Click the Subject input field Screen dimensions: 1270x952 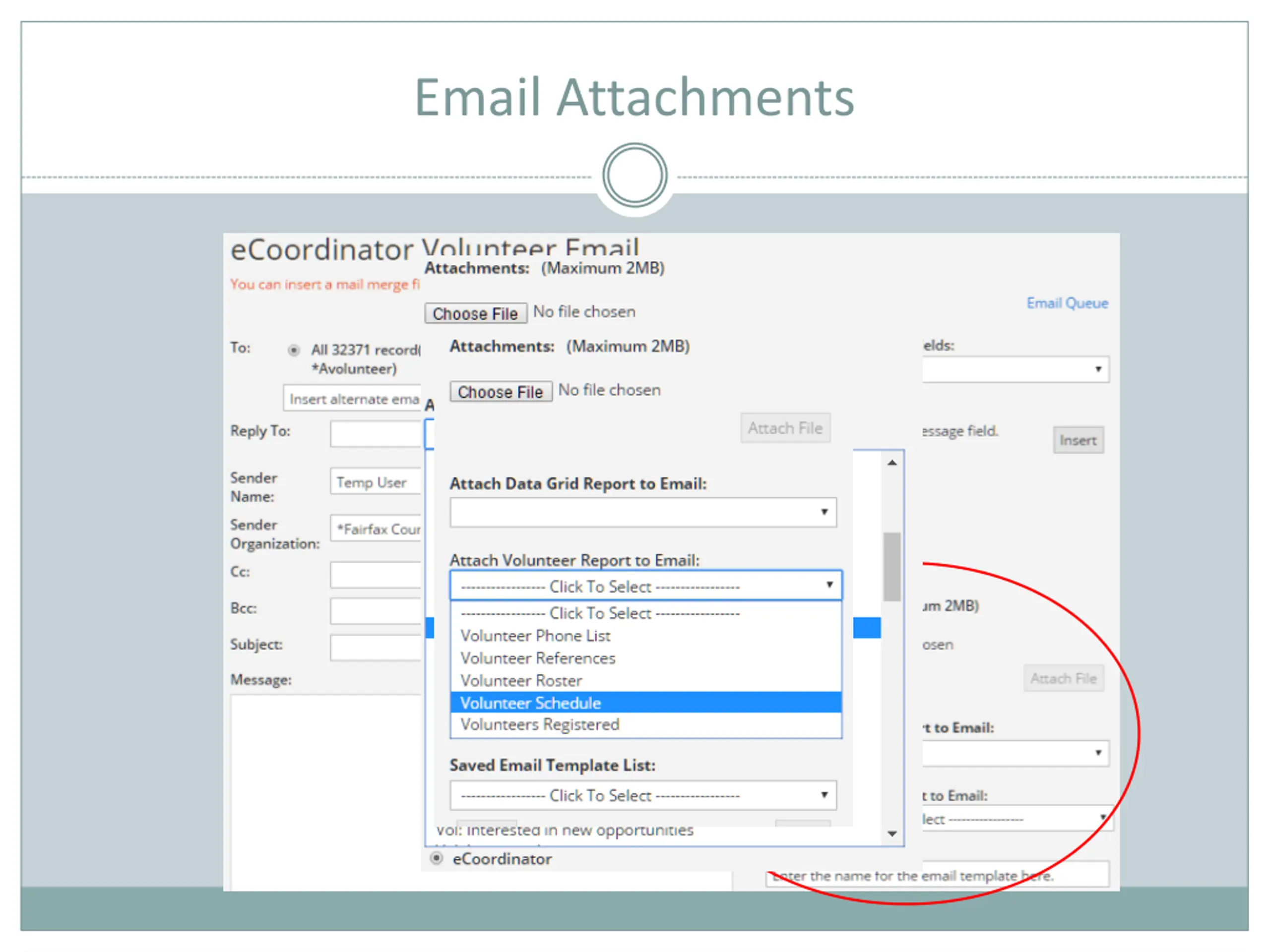[x=376, y=647]
